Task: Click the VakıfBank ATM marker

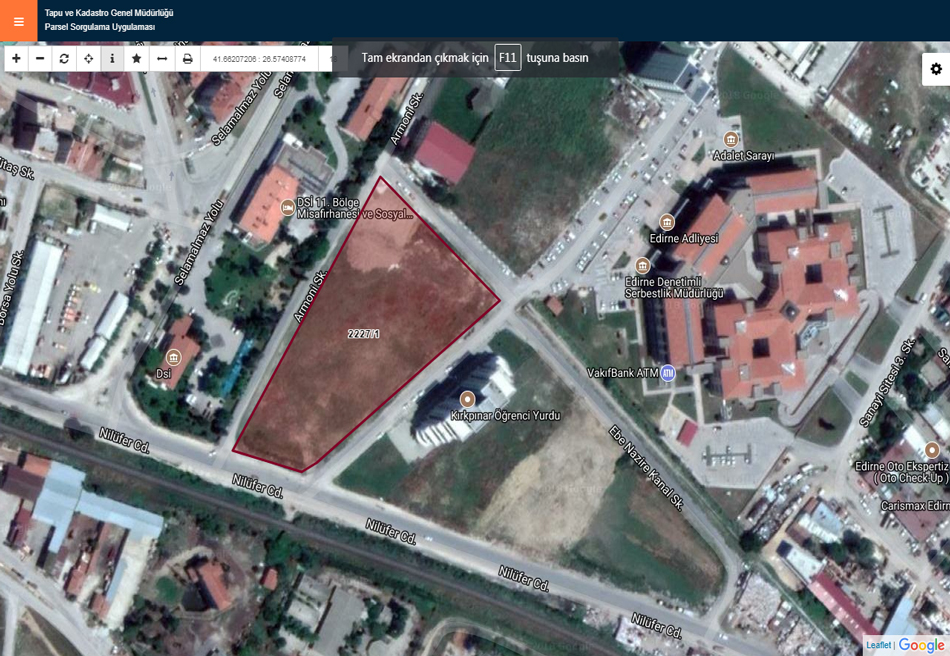Action: click(x=668, y=373)
